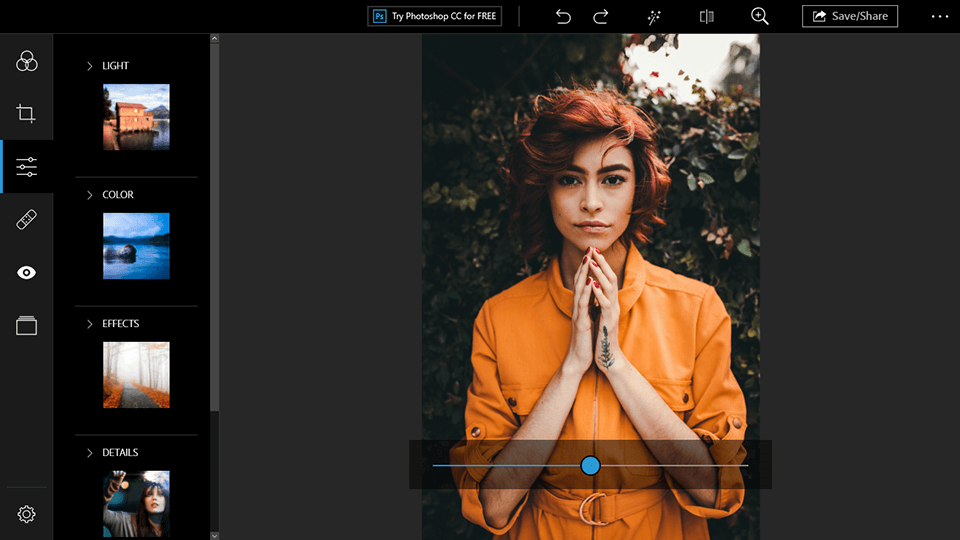Viewport: 960px width, 540px height.
Task: Select the Spot Heal bandage tool
Action: click(27, 220)
